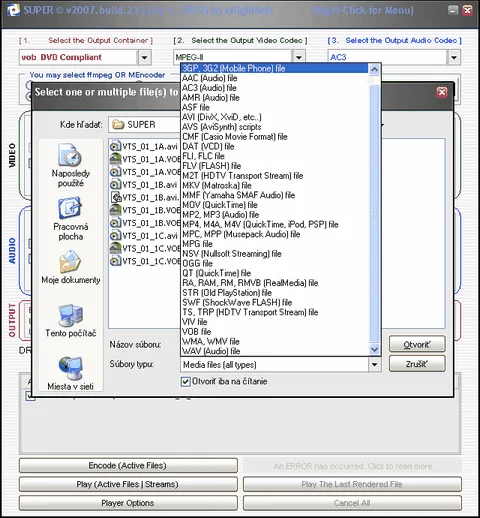Viewport: 480px width, 518px height.
Task: Click Play (Active Files | Streams) button
Action: 128,484
